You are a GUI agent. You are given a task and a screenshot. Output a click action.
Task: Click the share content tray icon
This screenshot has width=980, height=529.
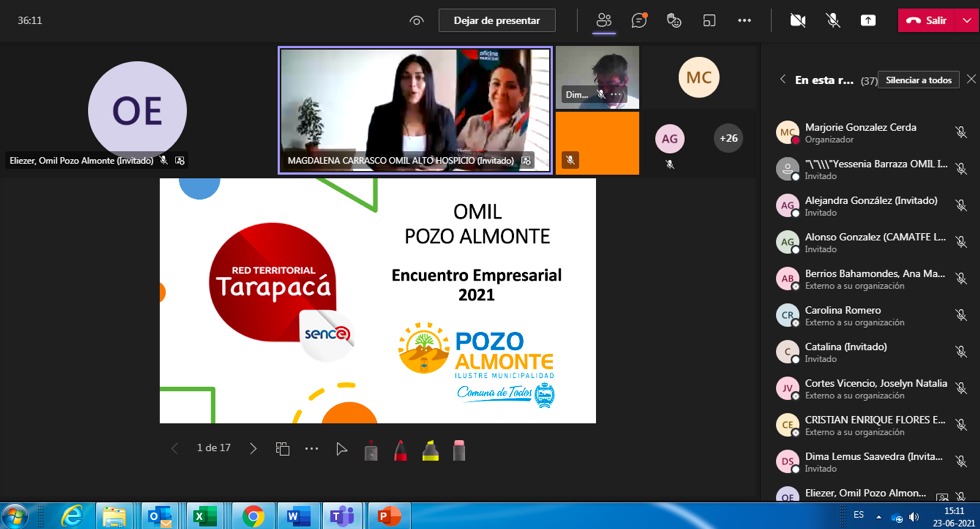[868, 20]
